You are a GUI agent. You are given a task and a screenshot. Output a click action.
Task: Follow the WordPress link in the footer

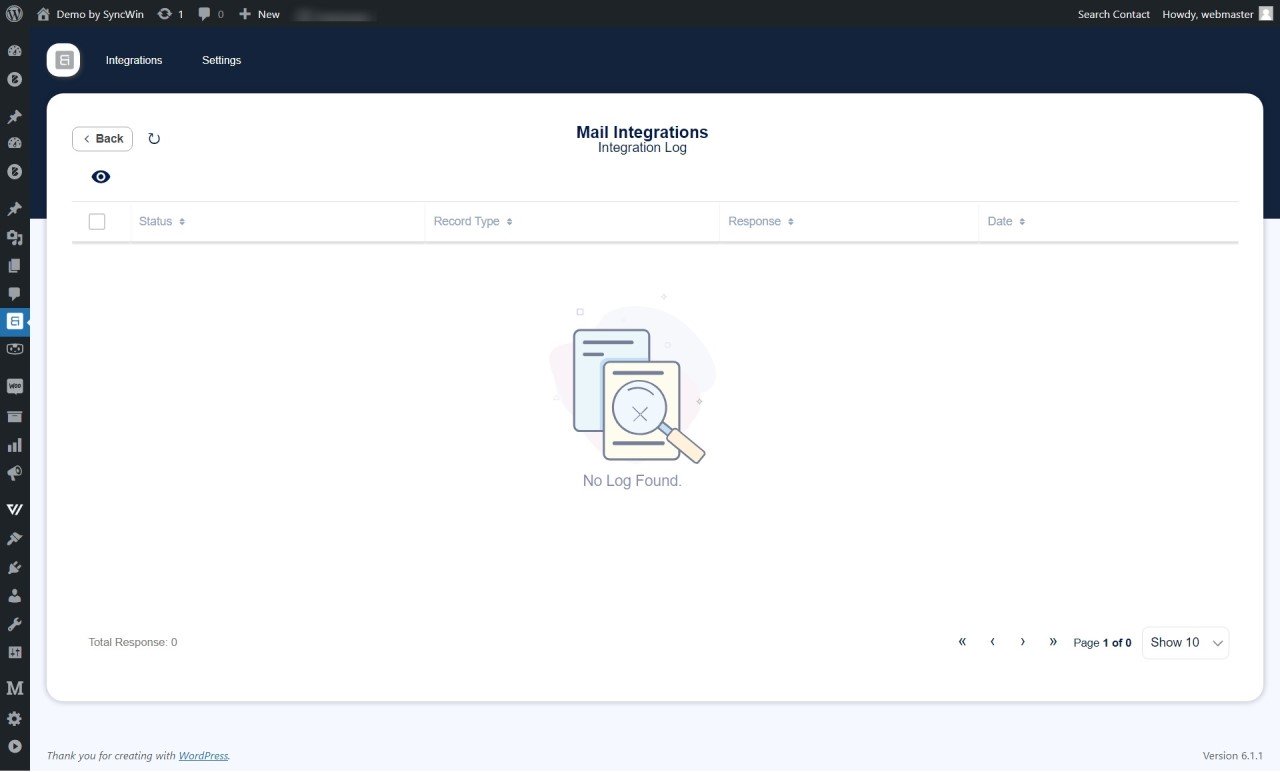[x=203, y=755]
